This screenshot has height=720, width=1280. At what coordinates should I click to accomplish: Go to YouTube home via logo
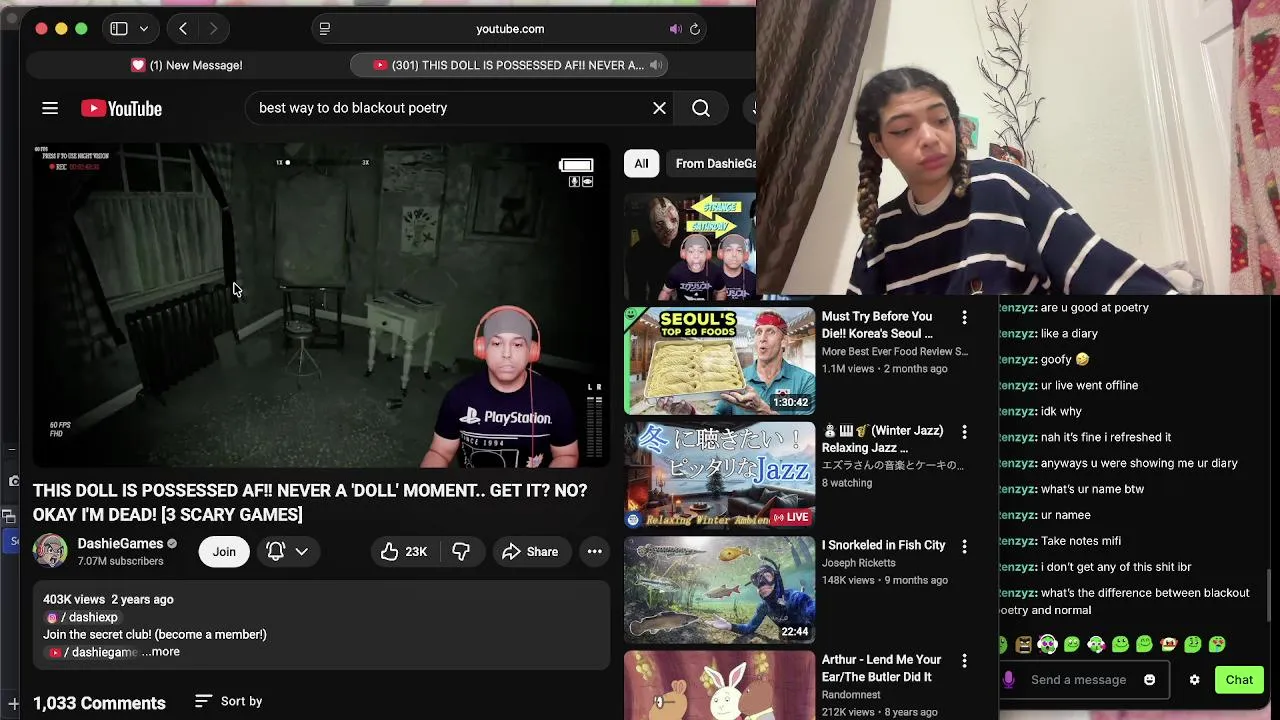121,108
